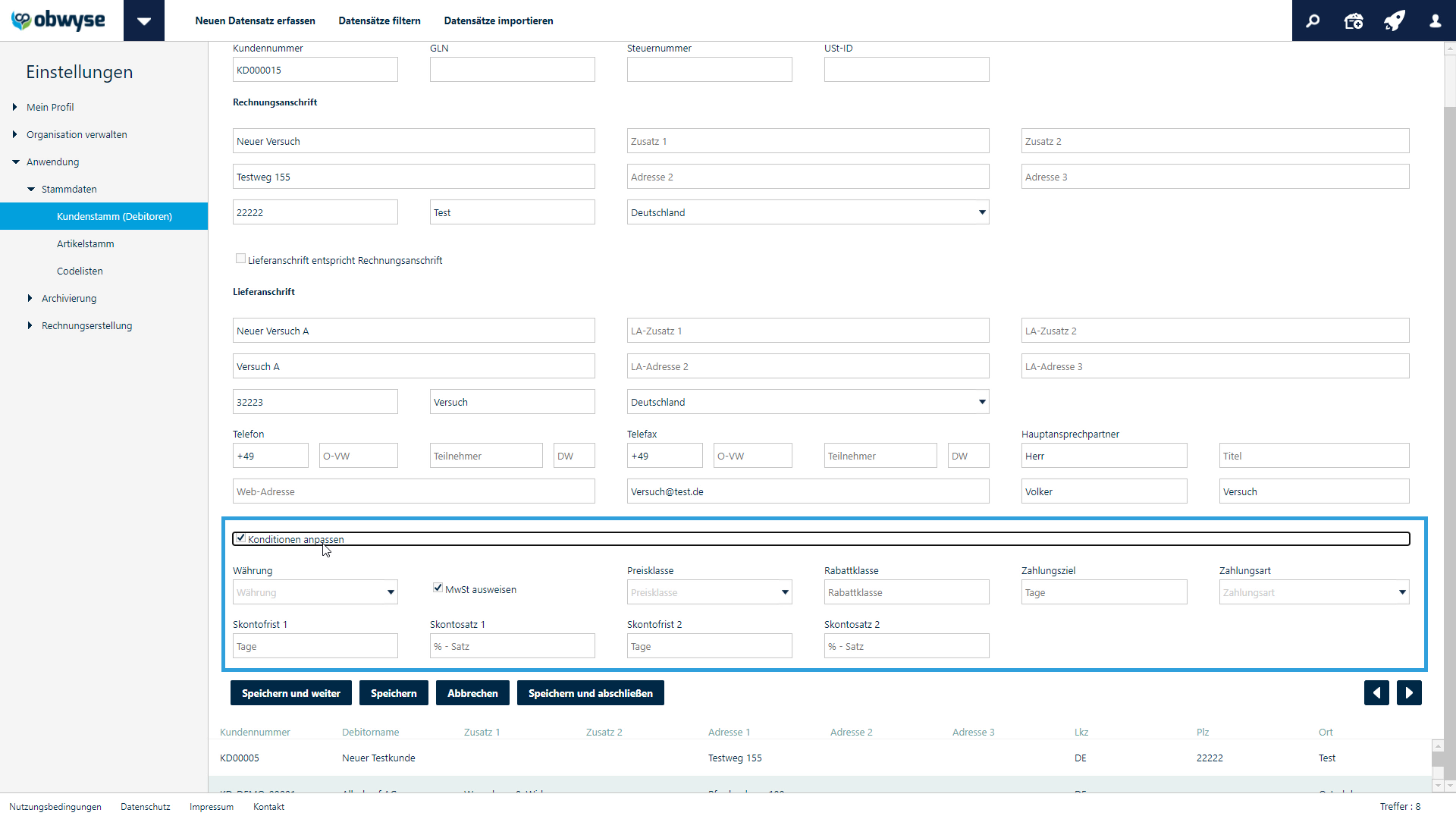
Task: Click the obwyse logo
Action: (58, 20)
